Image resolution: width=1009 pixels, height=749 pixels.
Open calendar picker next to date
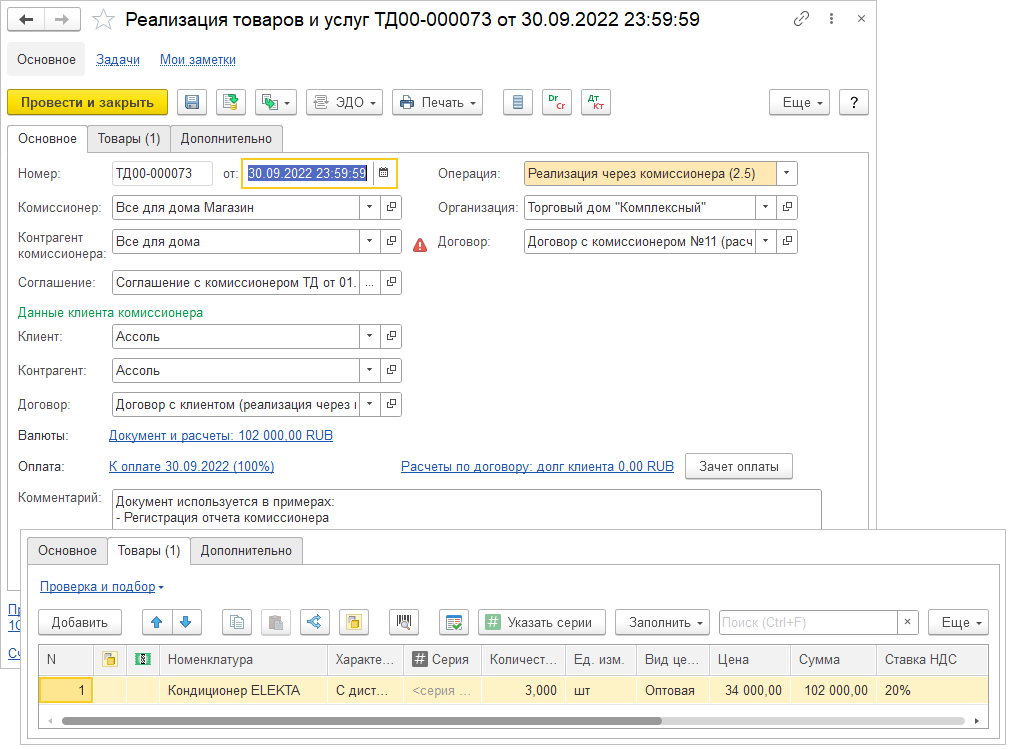click(384, 173)
